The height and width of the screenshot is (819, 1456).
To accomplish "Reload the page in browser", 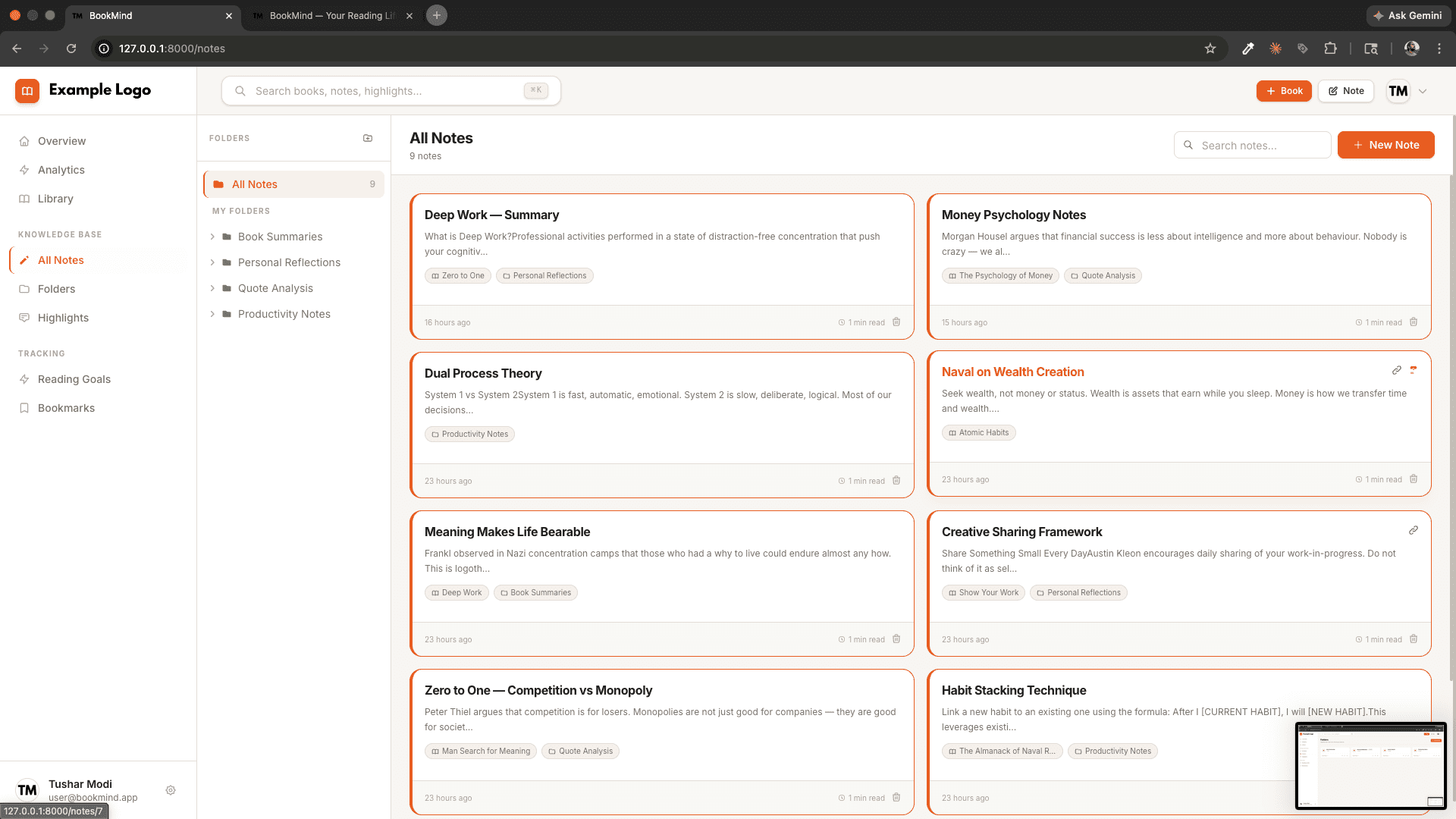I will (x=71, y=49).
